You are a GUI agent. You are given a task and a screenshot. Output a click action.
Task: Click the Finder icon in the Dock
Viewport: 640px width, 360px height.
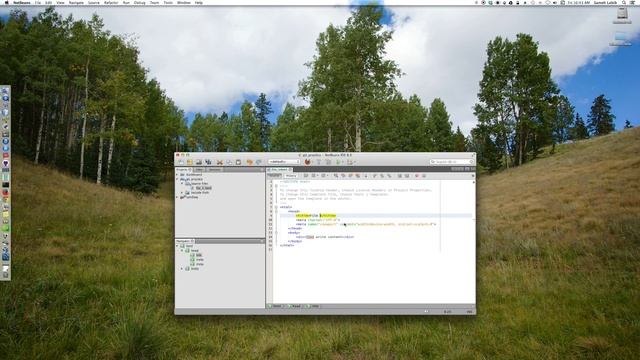click(x=5, y=91)
